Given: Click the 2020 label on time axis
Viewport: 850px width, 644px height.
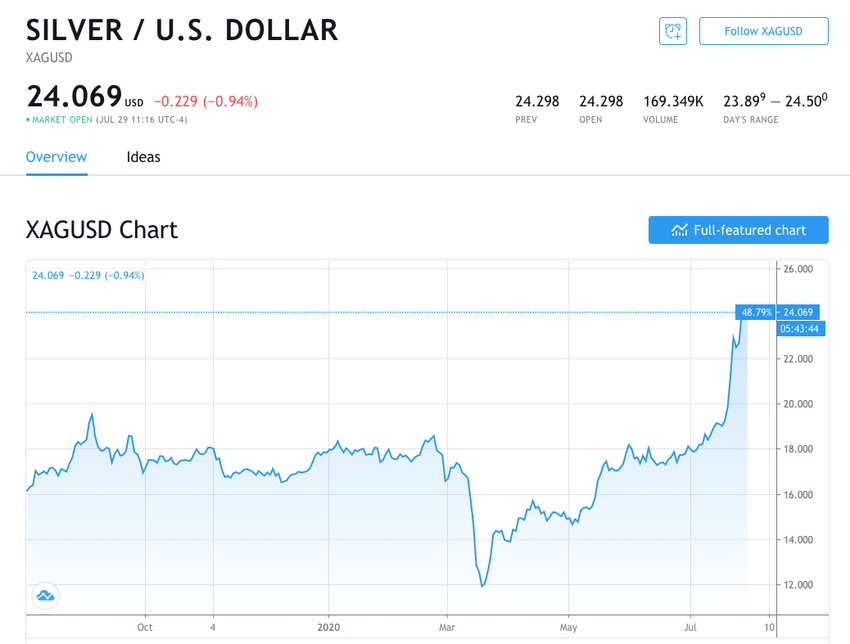Looking at the screenshot, I should click(328, 628).
